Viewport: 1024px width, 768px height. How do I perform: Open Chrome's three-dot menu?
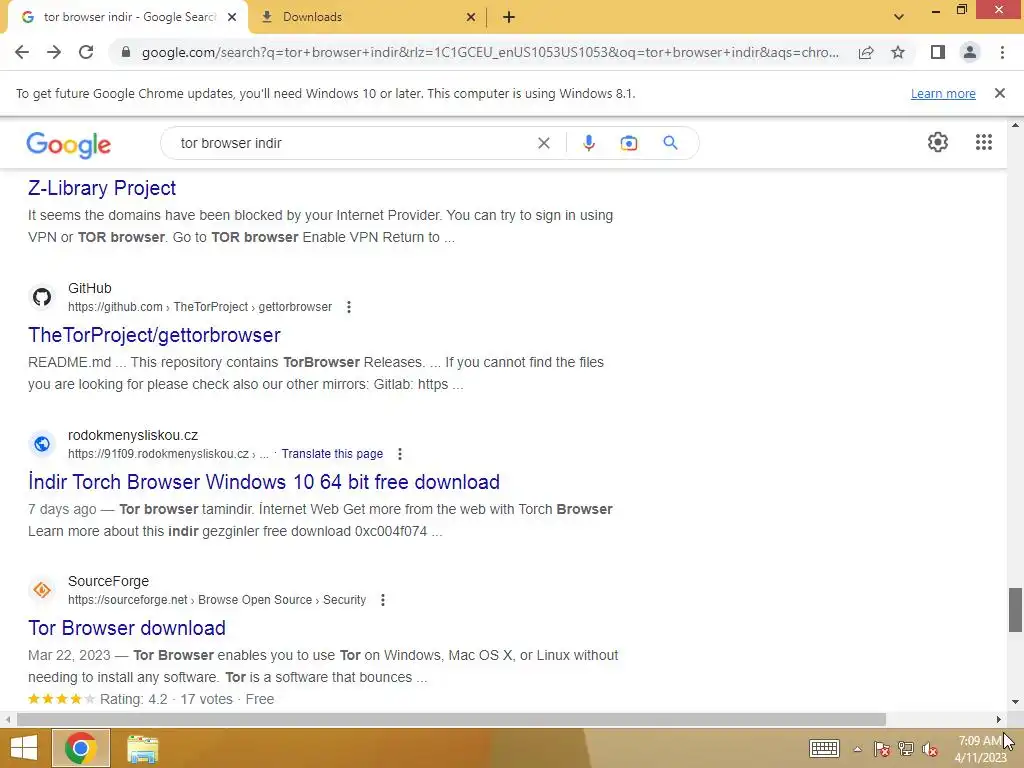(x=1002, y=52)
